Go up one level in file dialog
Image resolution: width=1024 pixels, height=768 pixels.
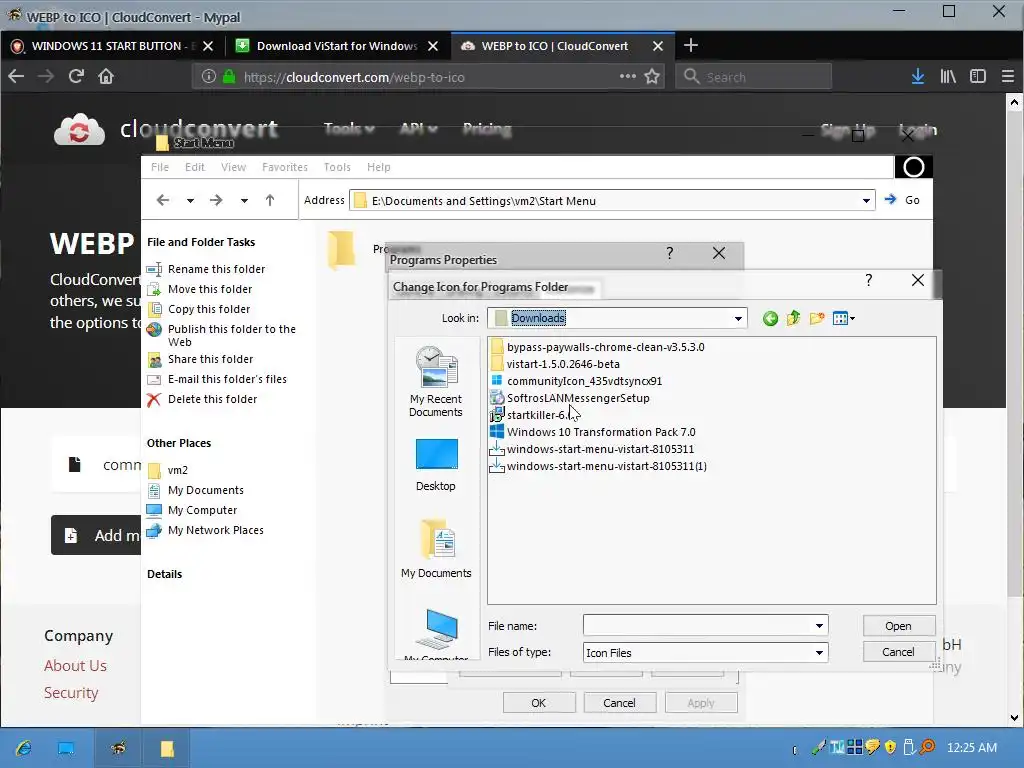pos(793,319)
